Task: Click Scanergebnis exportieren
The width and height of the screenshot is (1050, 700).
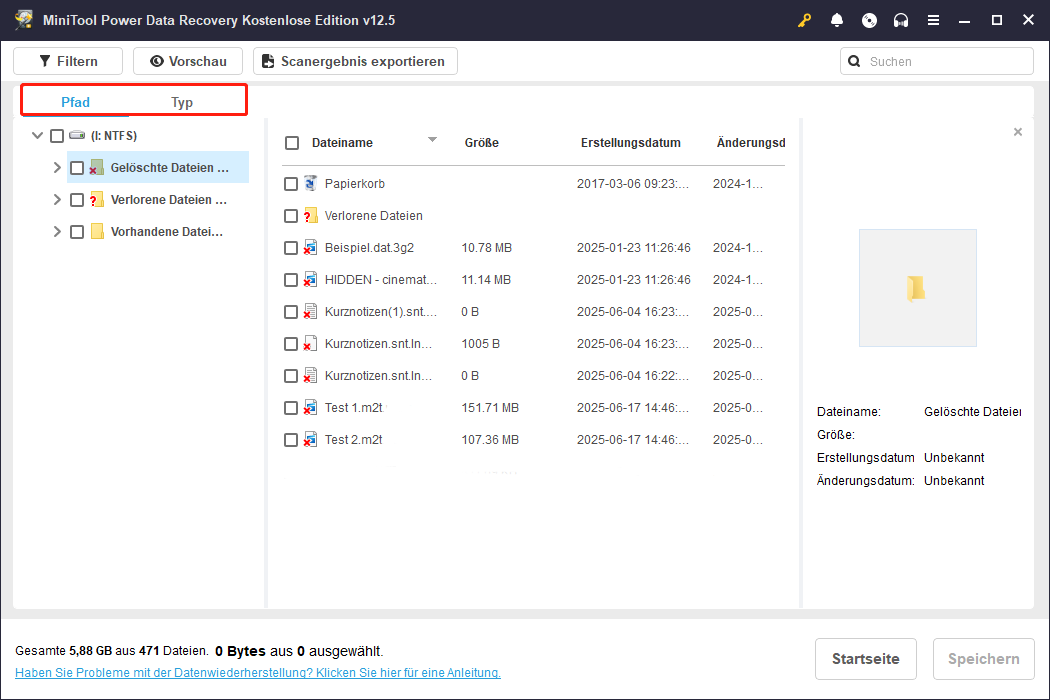Action: coord(355,61)
